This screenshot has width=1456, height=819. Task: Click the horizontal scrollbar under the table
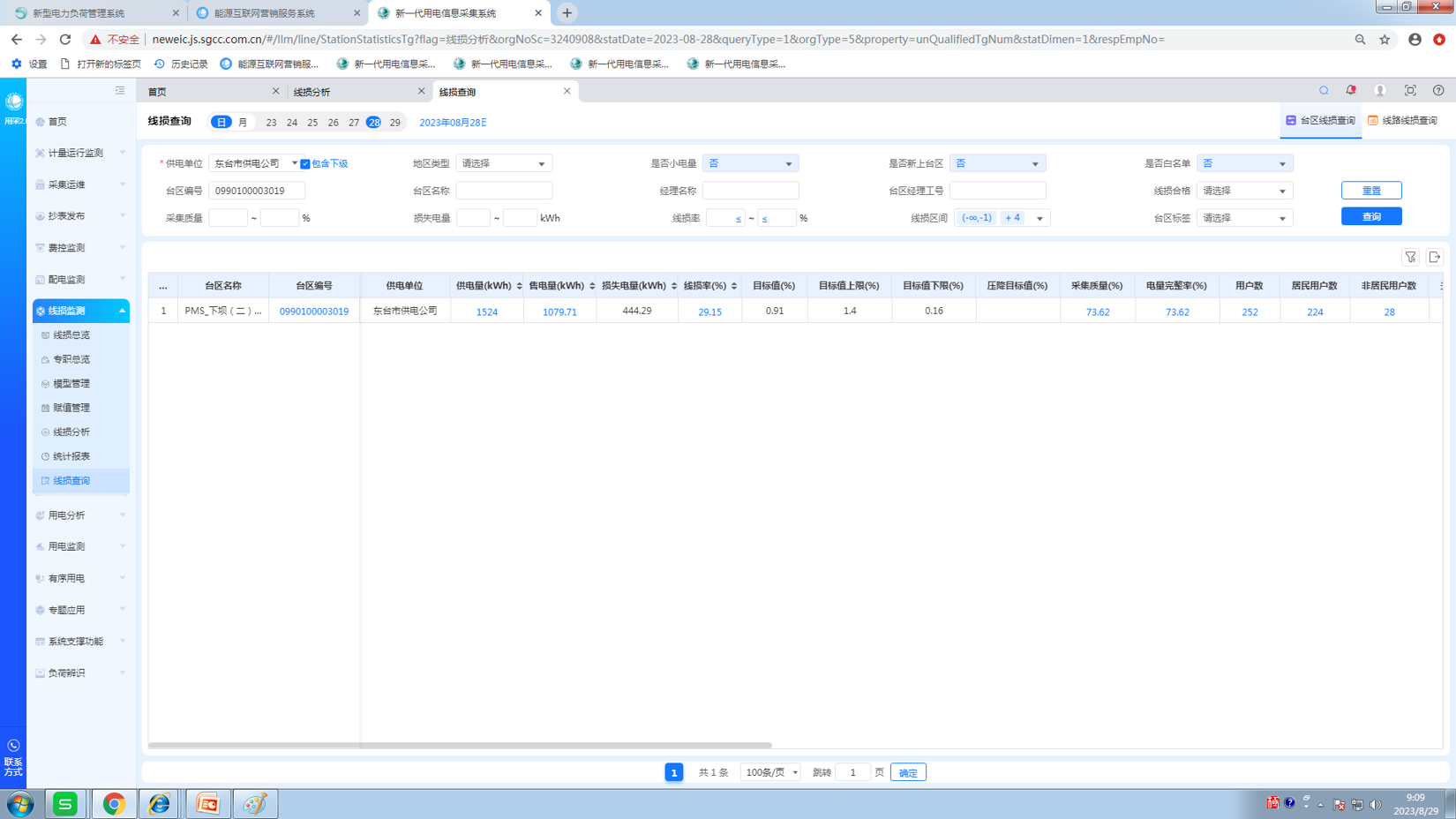point(459,746)
